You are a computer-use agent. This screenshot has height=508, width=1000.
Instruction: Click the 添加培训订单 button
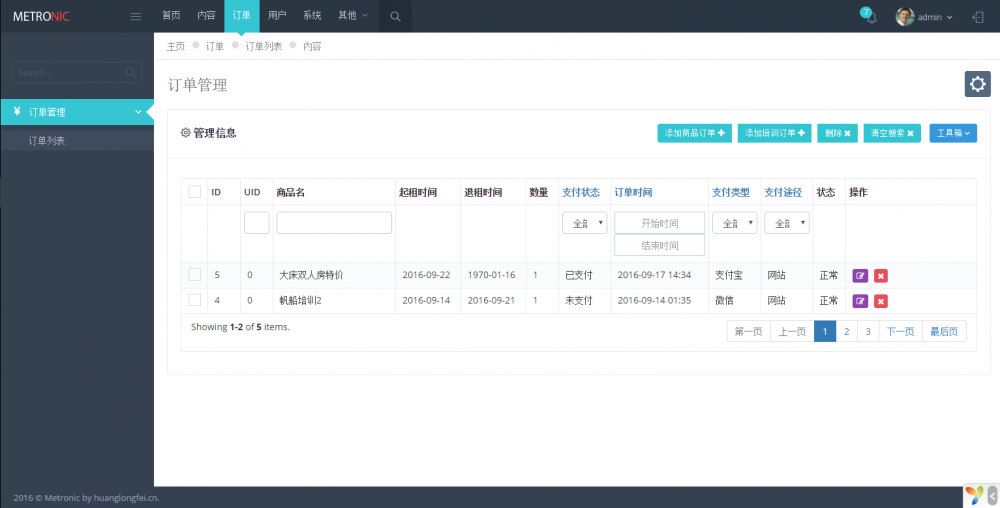tap(774, 133)
